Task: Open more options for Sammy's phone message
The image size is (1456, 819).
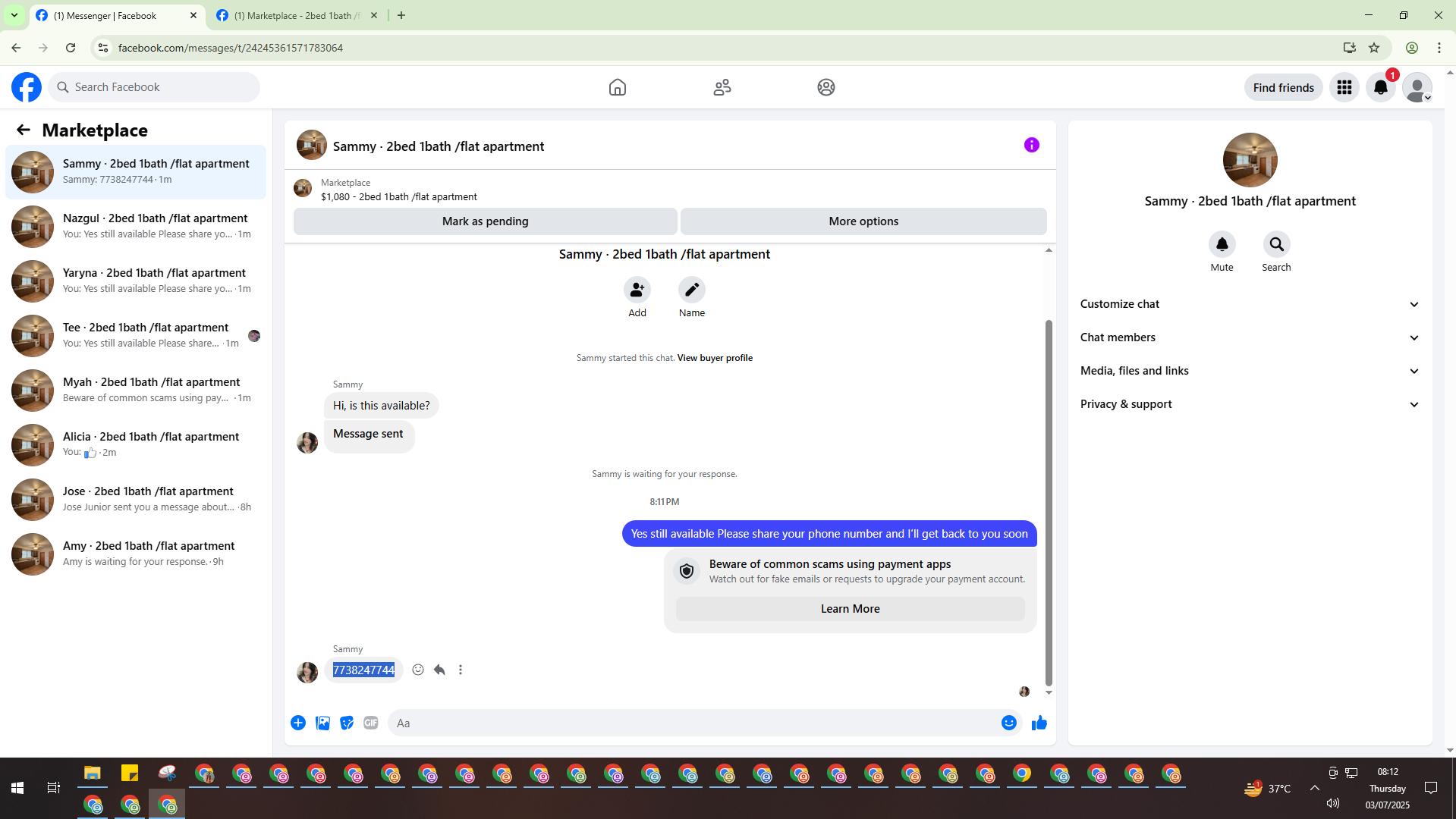Action: coord(461,670)
